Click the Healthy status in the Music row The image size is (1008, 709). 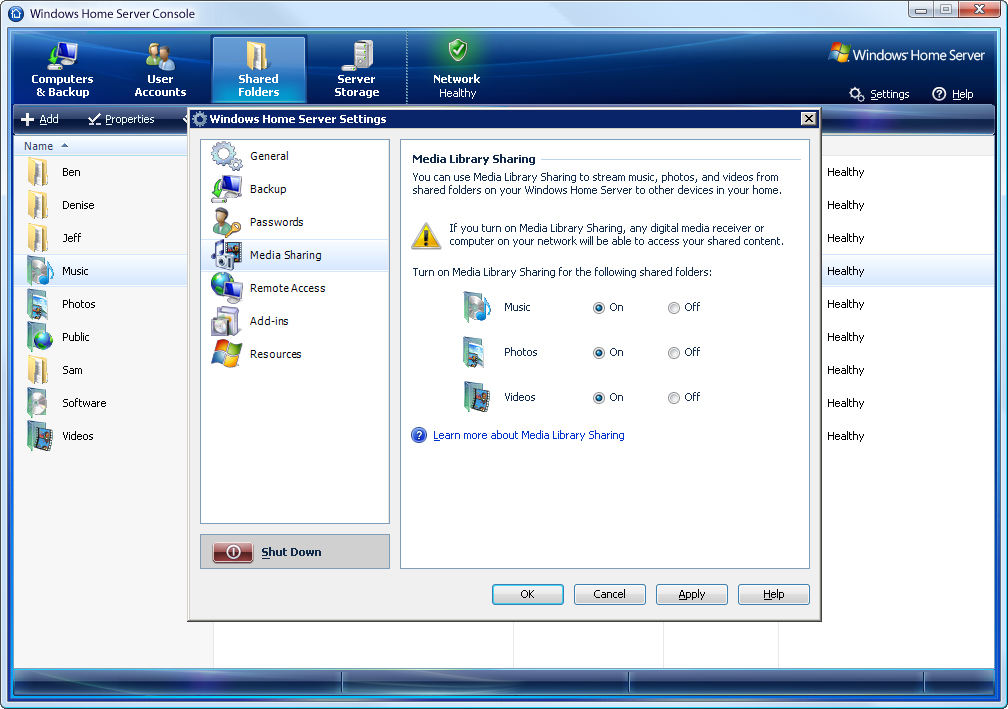pyautogui.click(x=845, y=271)
